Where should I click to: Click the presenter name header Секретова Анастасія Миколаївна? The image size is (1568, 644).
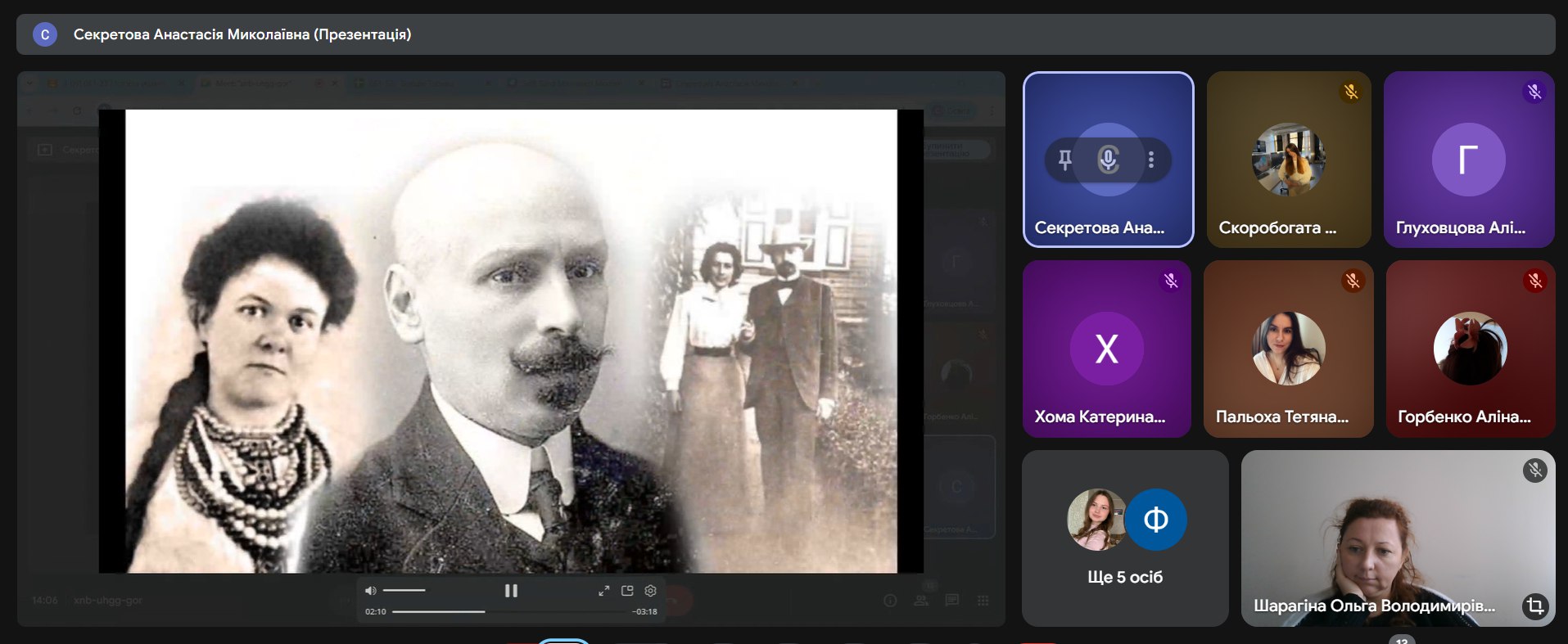242,34
